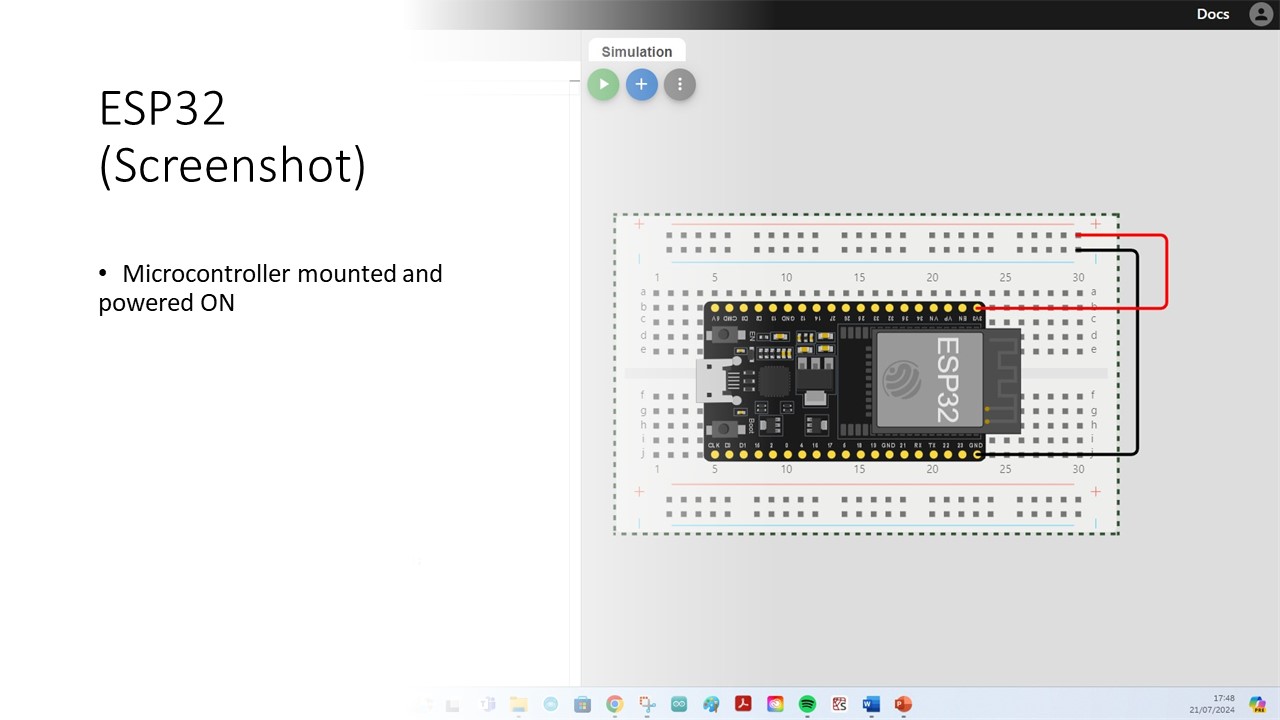
Task: Open the user account profile icon
Action: [x=1261, y=14]
